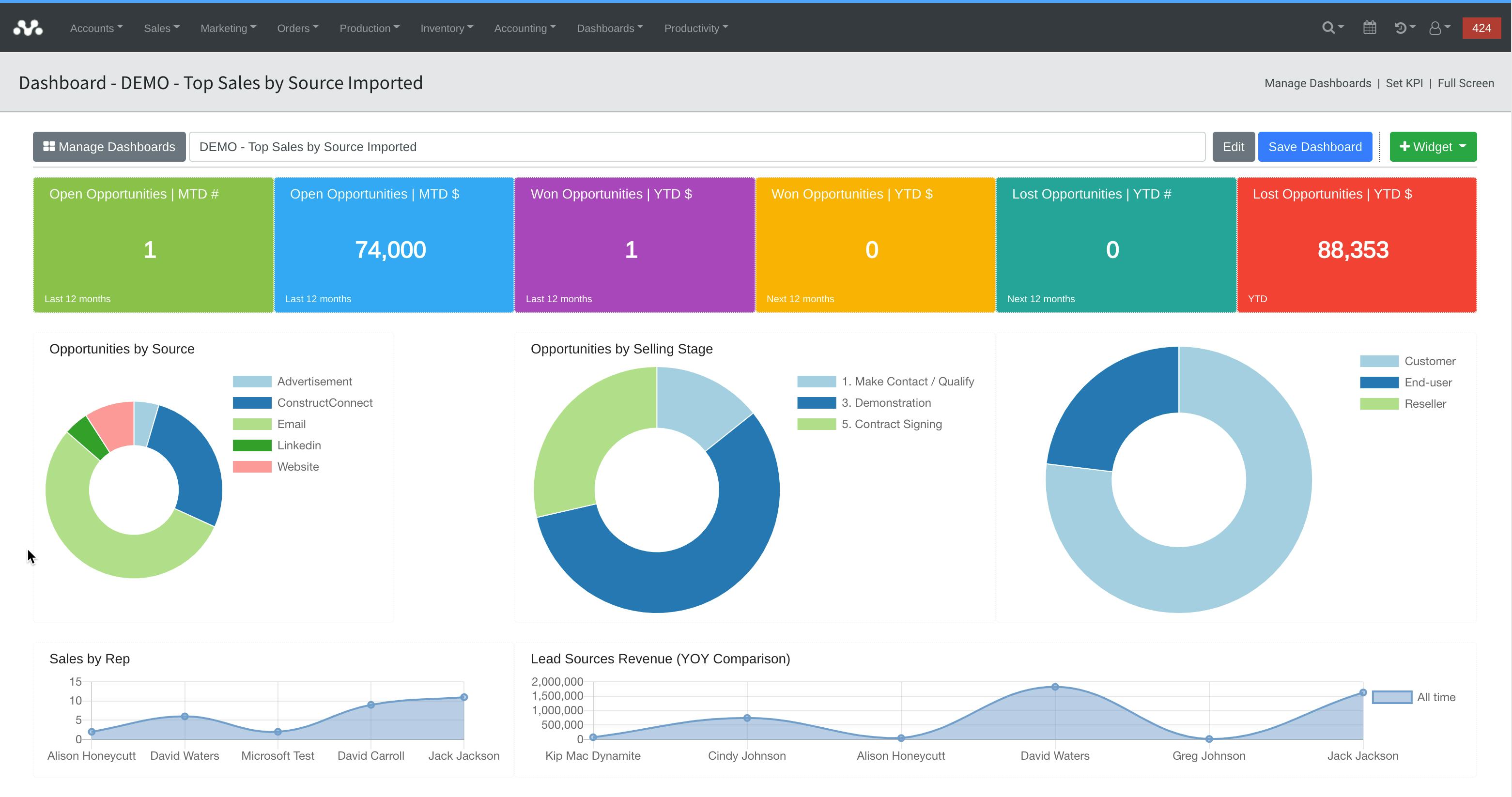Click the grid icon on Manage Dashboards button
Screen dimensions: 1512x797
(50, 146)
